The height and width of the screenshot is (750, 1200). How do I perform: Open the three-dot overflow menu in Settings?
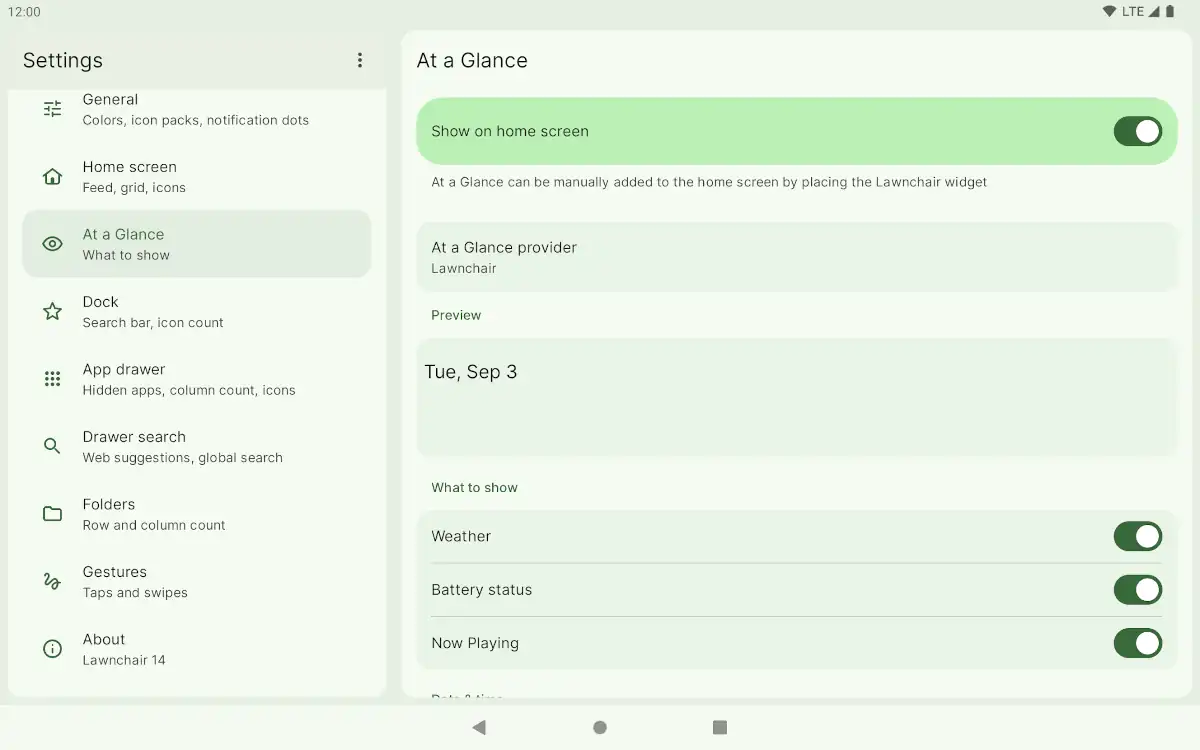360,60
